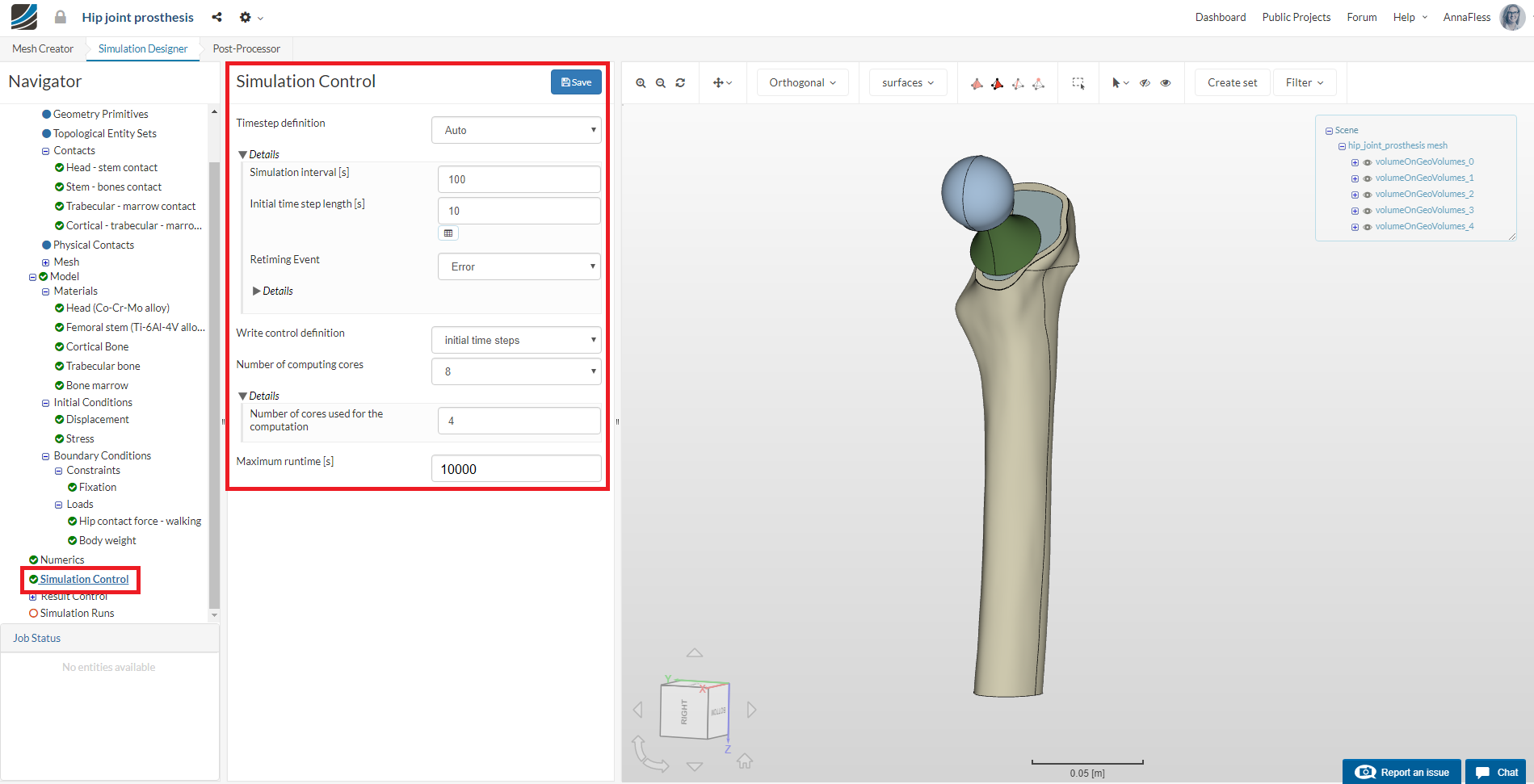Screen dimensions: 1534x784
Task: Collapse the hip_joint_prosthesis mesh tree node
Action: [x=1343, y=145]
